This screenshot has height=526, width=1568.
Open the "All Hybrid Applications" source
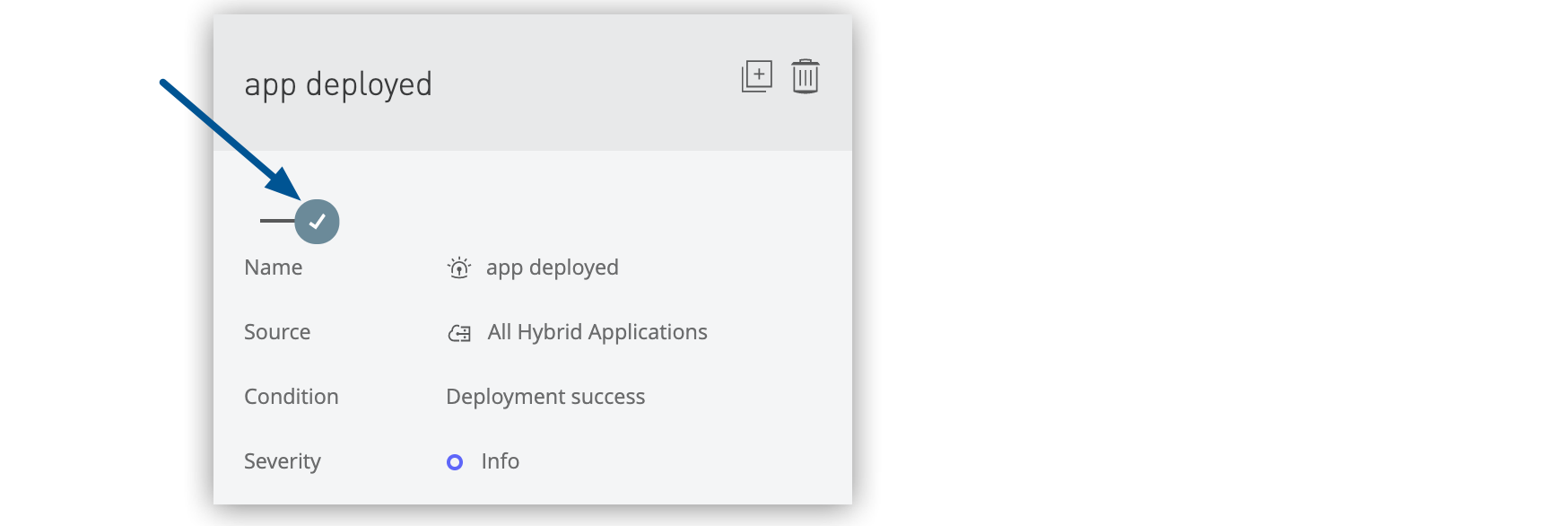[597, 332]
